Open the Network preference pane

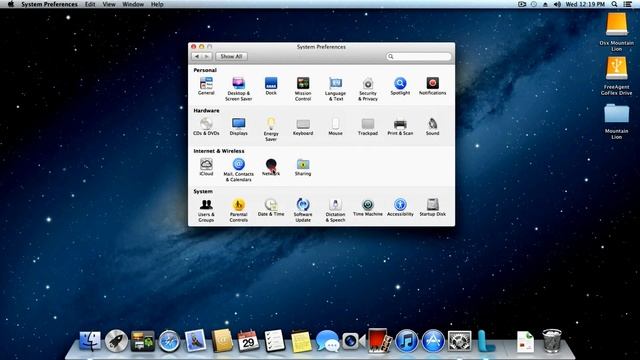point(271,167)
